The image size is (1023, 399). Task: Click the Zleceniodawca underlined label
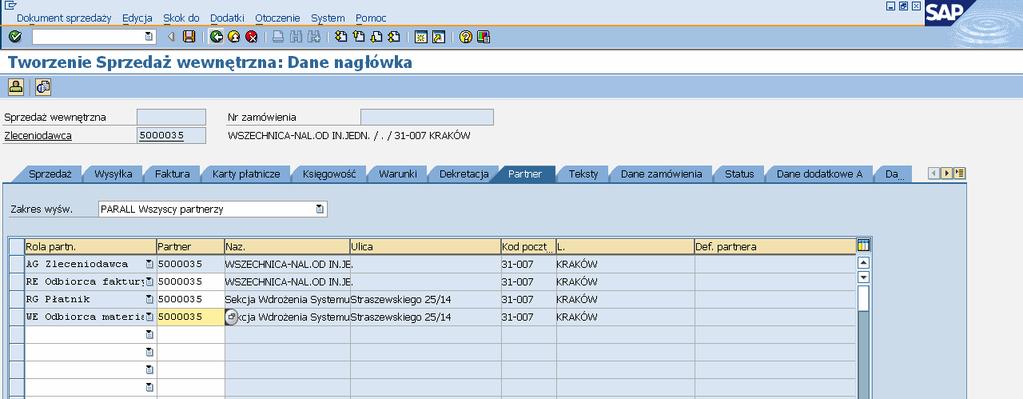38,136
